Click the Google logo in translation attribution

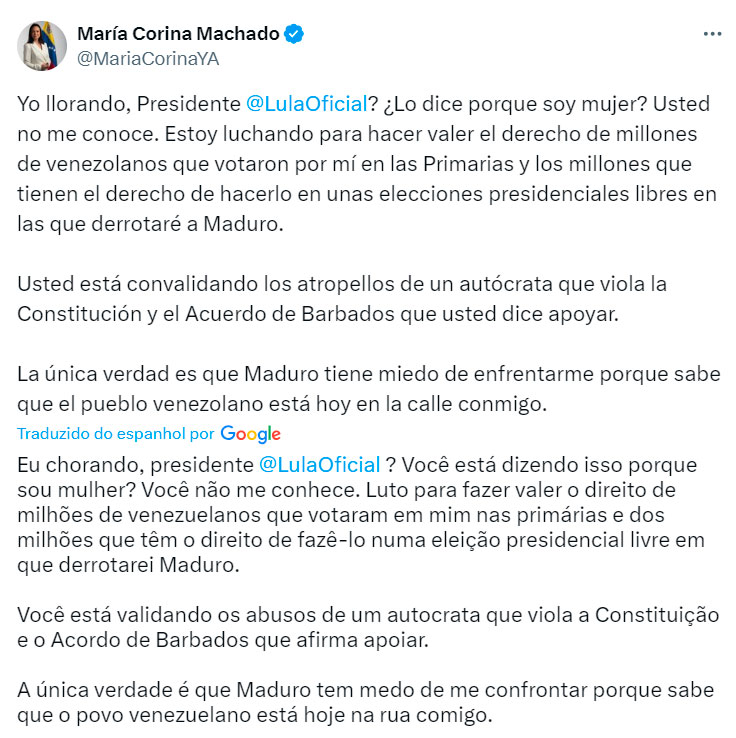click(x=250, y=434)
